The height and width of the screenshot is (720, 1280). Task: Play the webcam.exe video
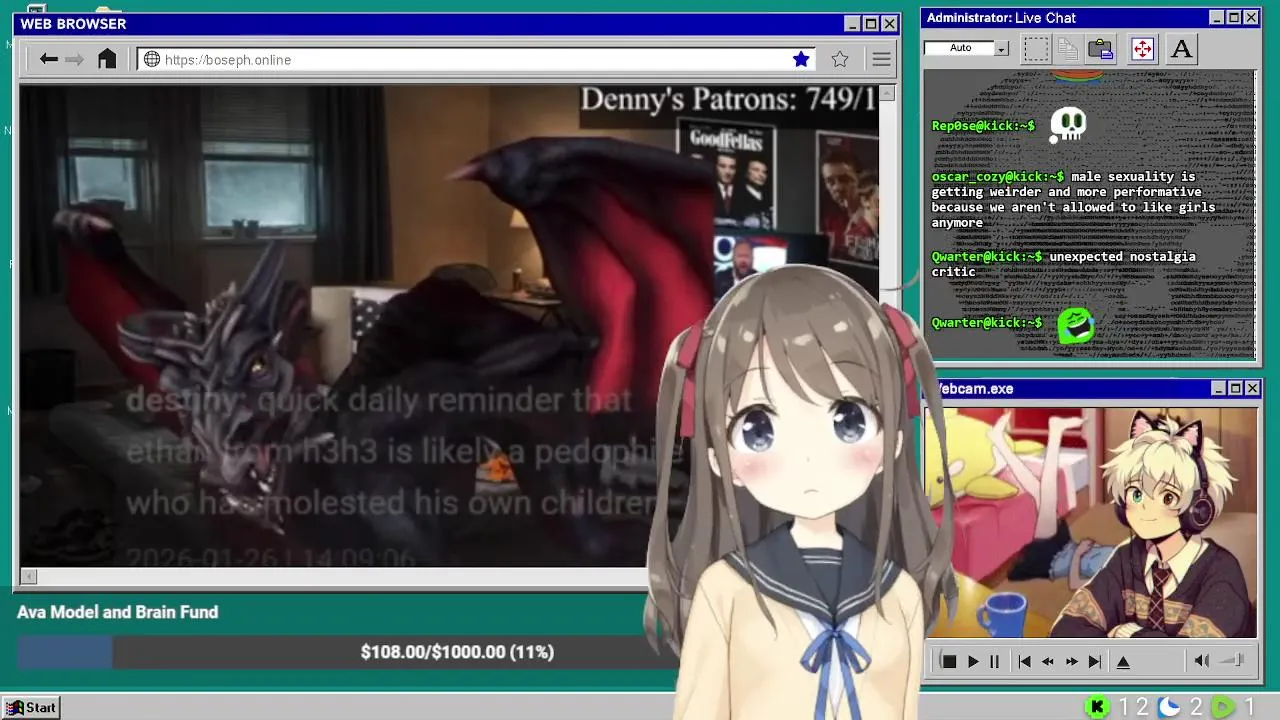[x=972, y=661]
